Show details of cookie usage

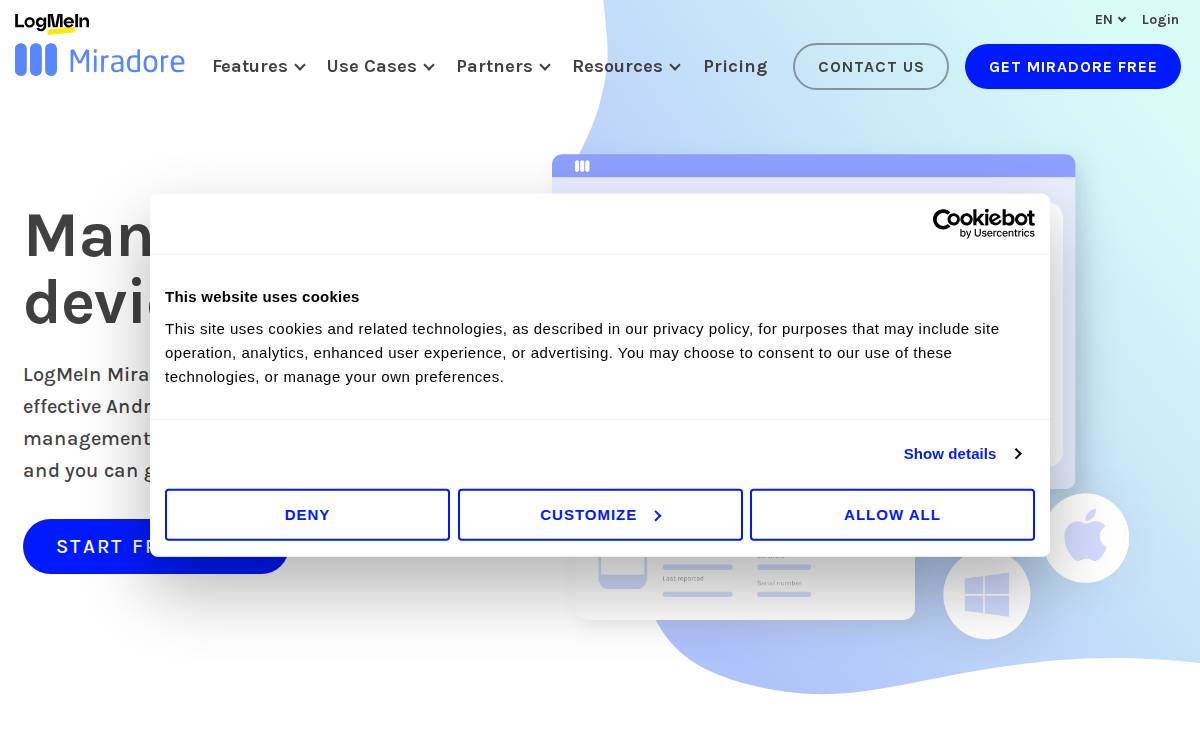coord(962,454)
